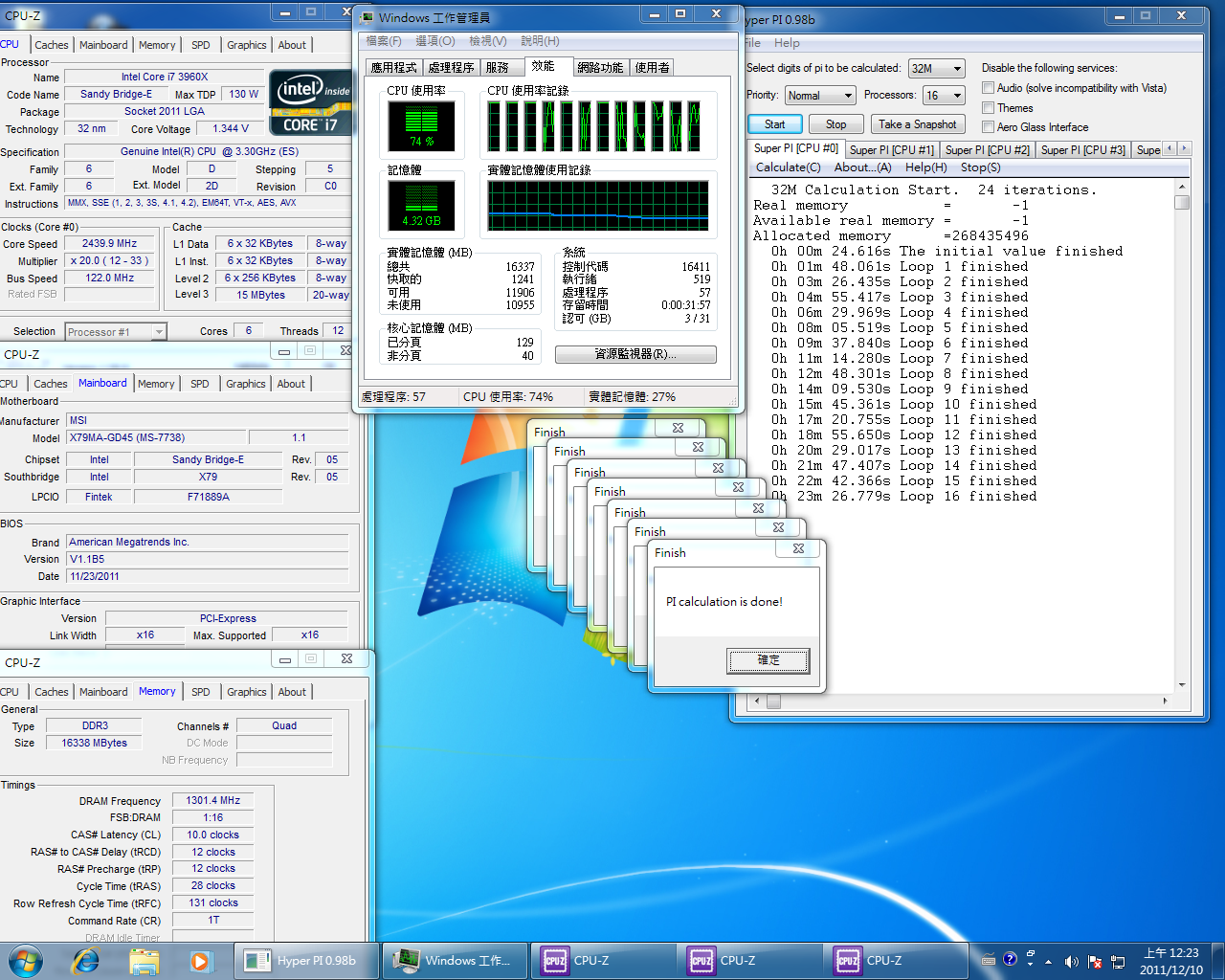Click the on-screen keyboard tray icon
Viewport: 1225px width, 980px height.
[x=989, y=961]
